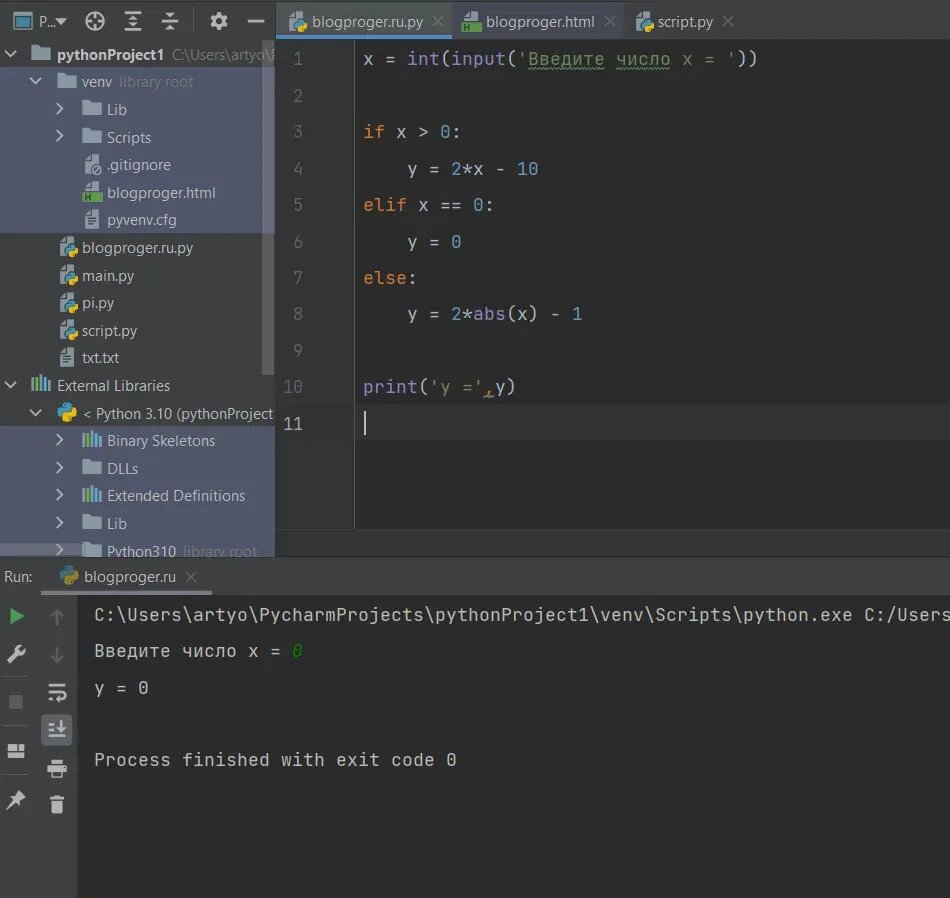Click line number 3 in the gutter
Screen dimensions: 950x898
(298, 132)
